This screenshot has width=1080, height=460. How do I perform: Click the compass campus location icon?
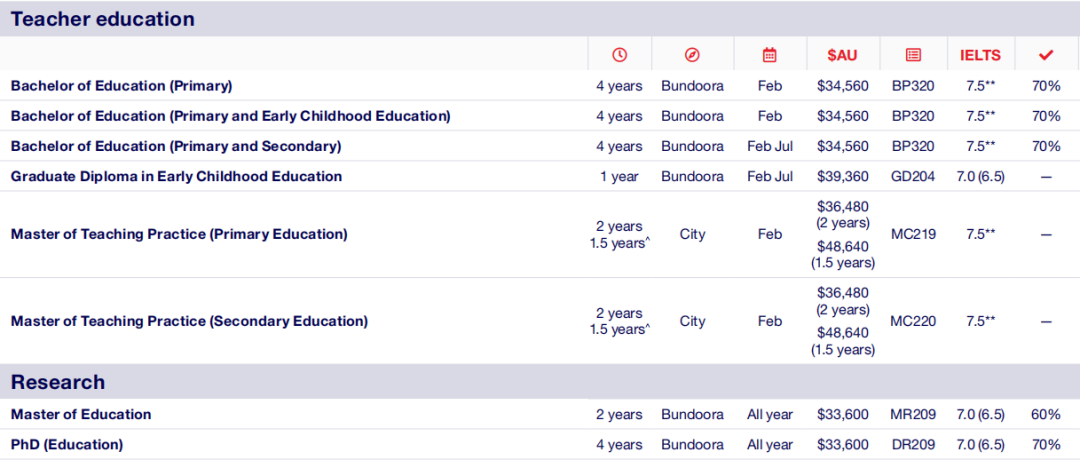click(x=692, y=55)
